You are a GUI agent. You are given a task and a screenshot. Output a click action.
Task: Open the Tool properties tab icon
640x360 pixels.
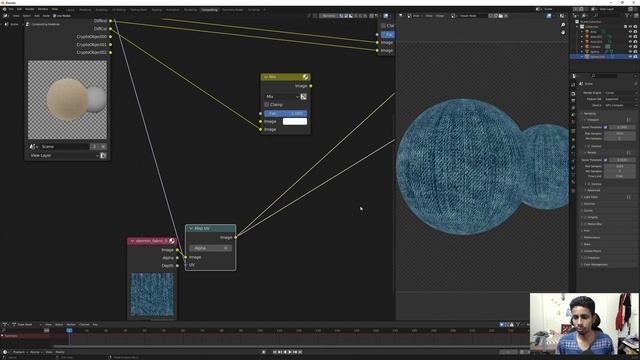click(573, 85)
